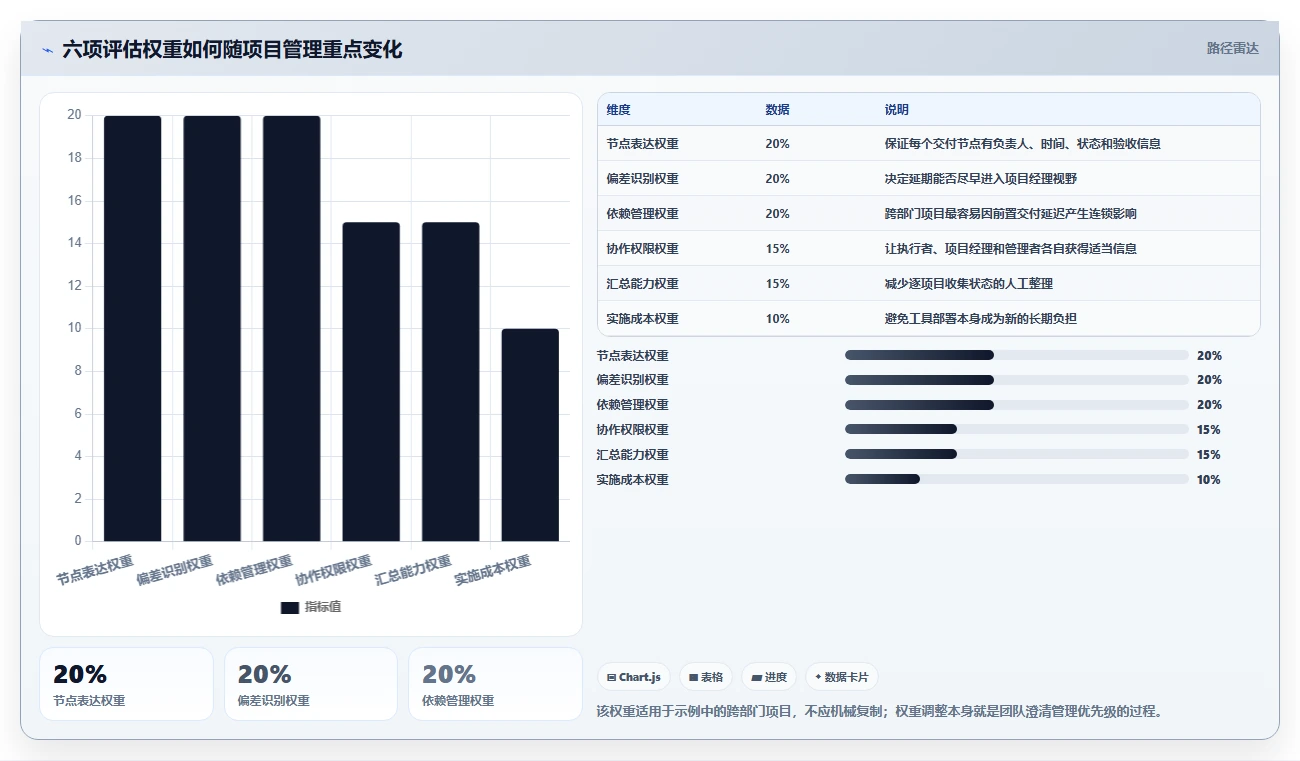
Task: Click the 汇总能力权重 bar in chart
Action: (450, 382)
